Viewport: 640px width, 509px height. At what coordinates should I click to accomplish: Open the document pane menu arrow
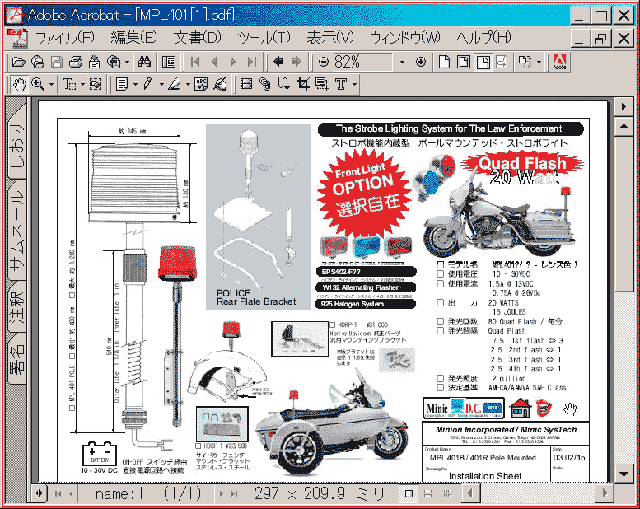click(x=624, y=107)
